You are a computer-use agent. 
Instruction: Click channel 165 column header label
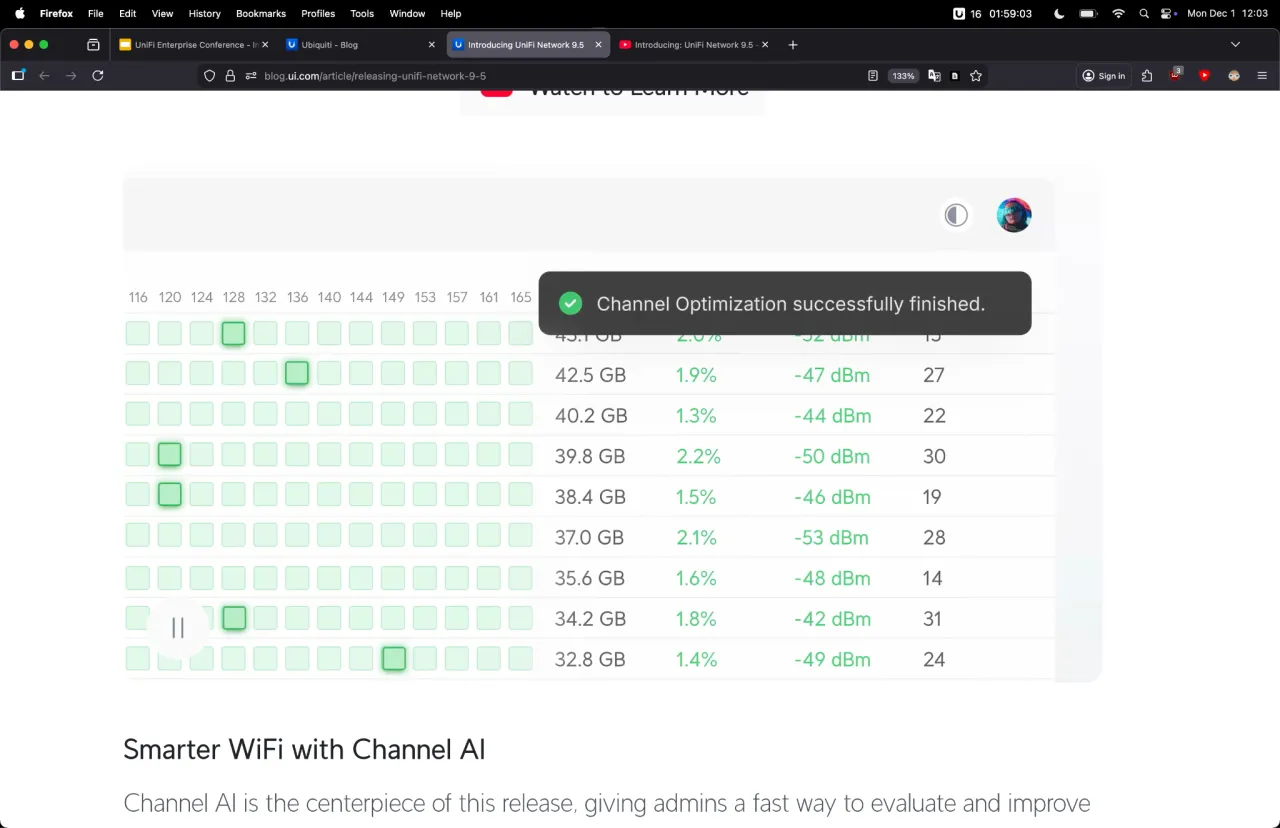pyautogui.click(x=521, y=297)
